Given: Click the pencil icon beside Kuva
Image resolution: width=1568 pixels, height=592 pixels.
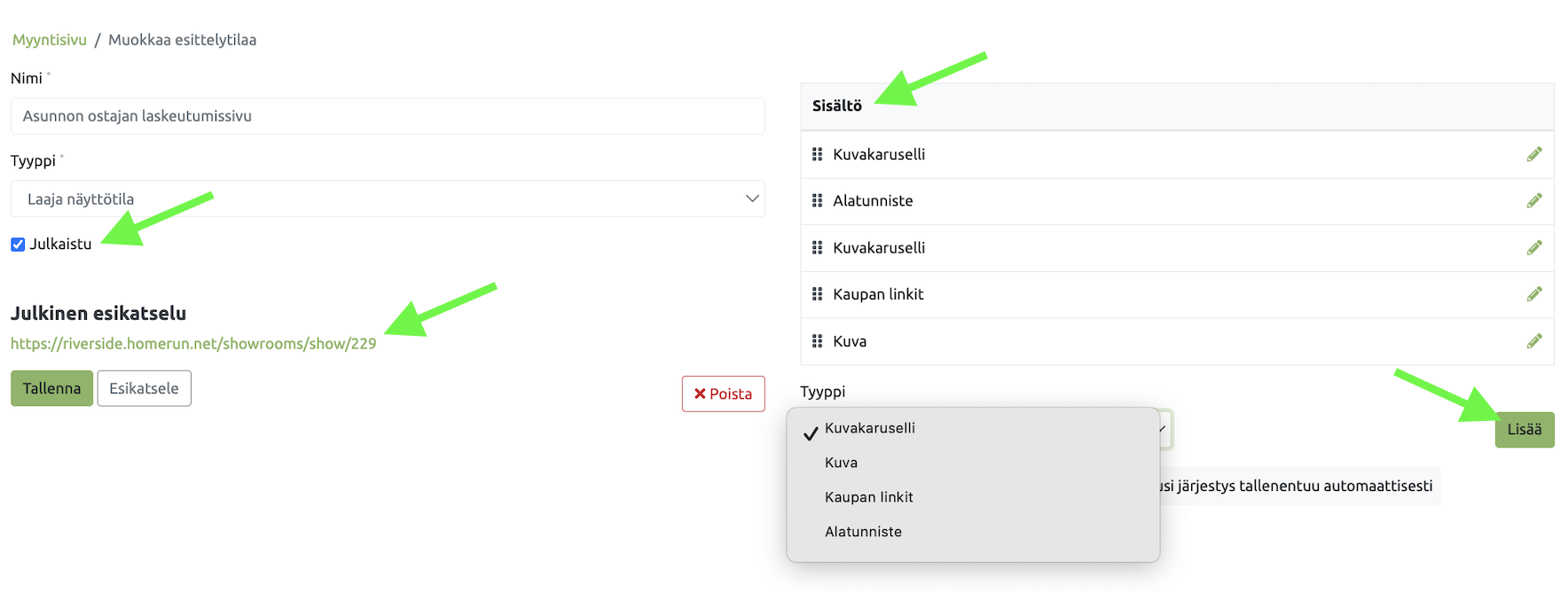Looking at the screenshot, I should (x=1533, y=341).
